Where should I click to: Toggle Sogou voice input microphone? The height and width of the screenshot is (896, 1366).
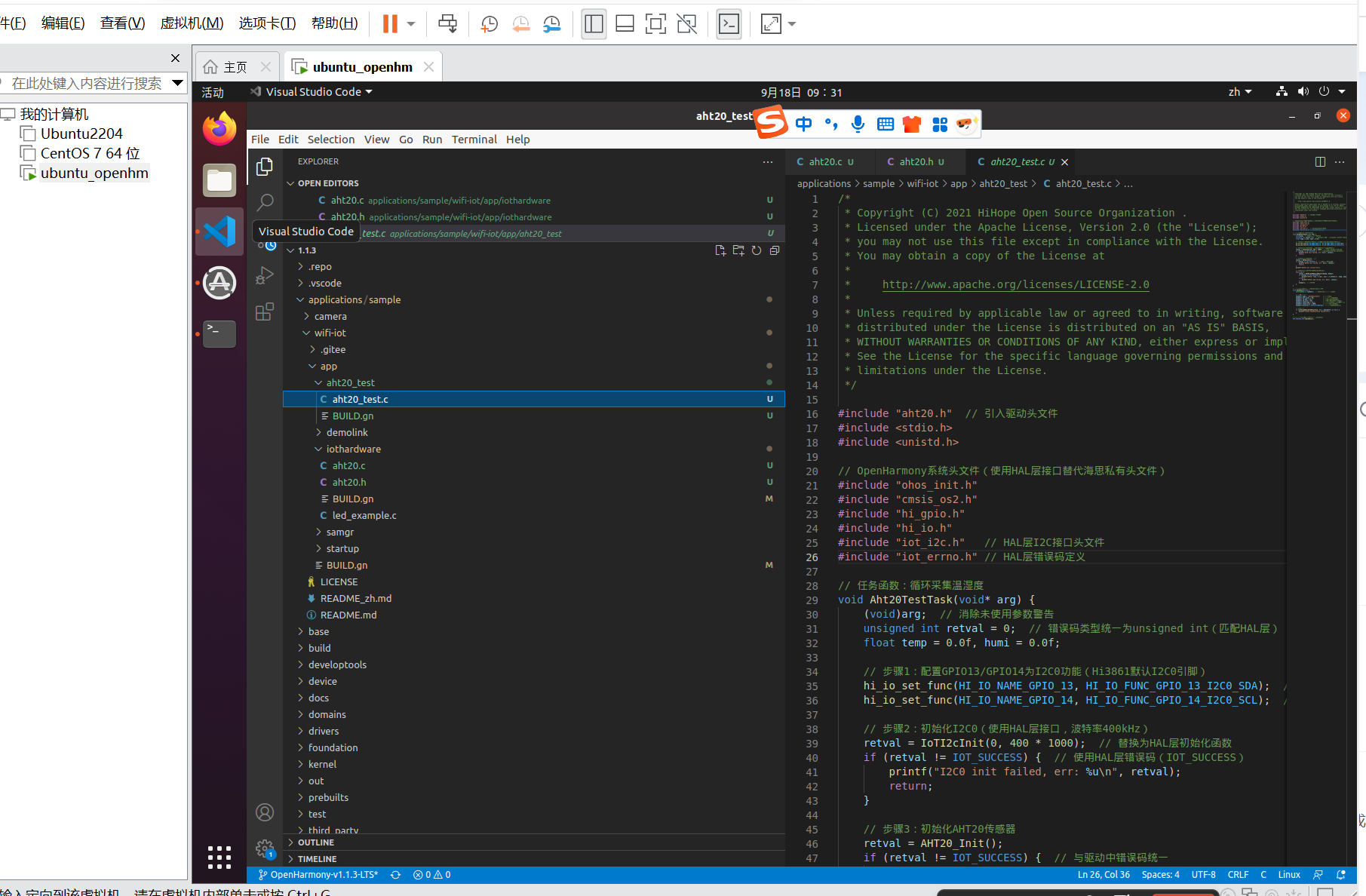click(x=858, y=124)
